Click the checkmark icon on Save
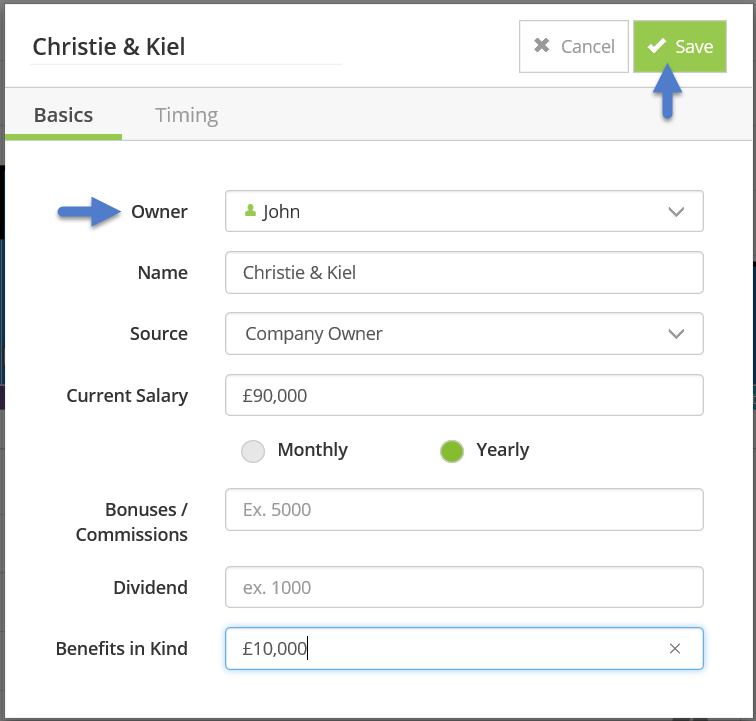 coord(656,47)
